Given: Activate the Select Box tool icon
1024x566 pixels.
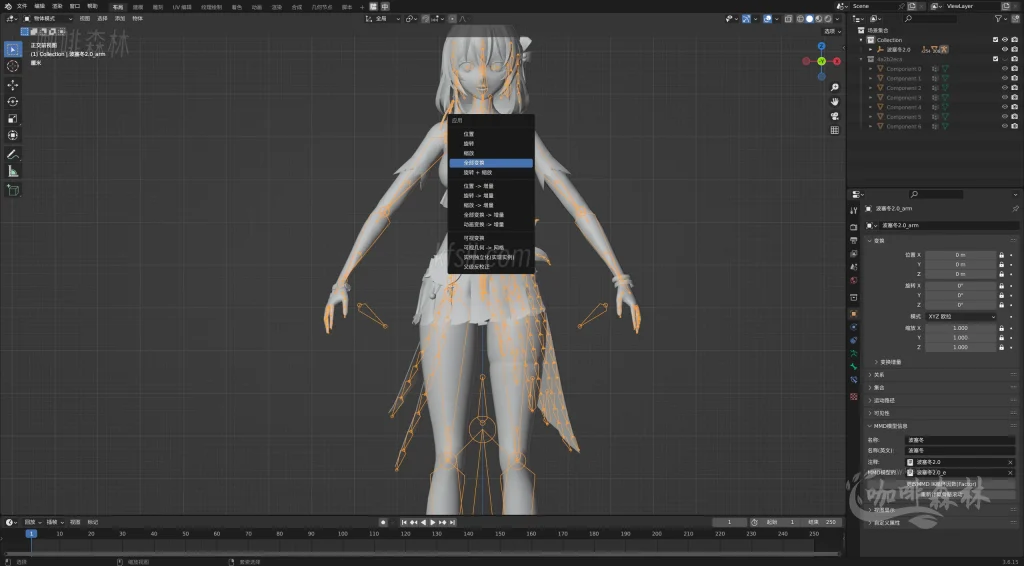Looking at the screenshot, I should click(x=12, y=50).
